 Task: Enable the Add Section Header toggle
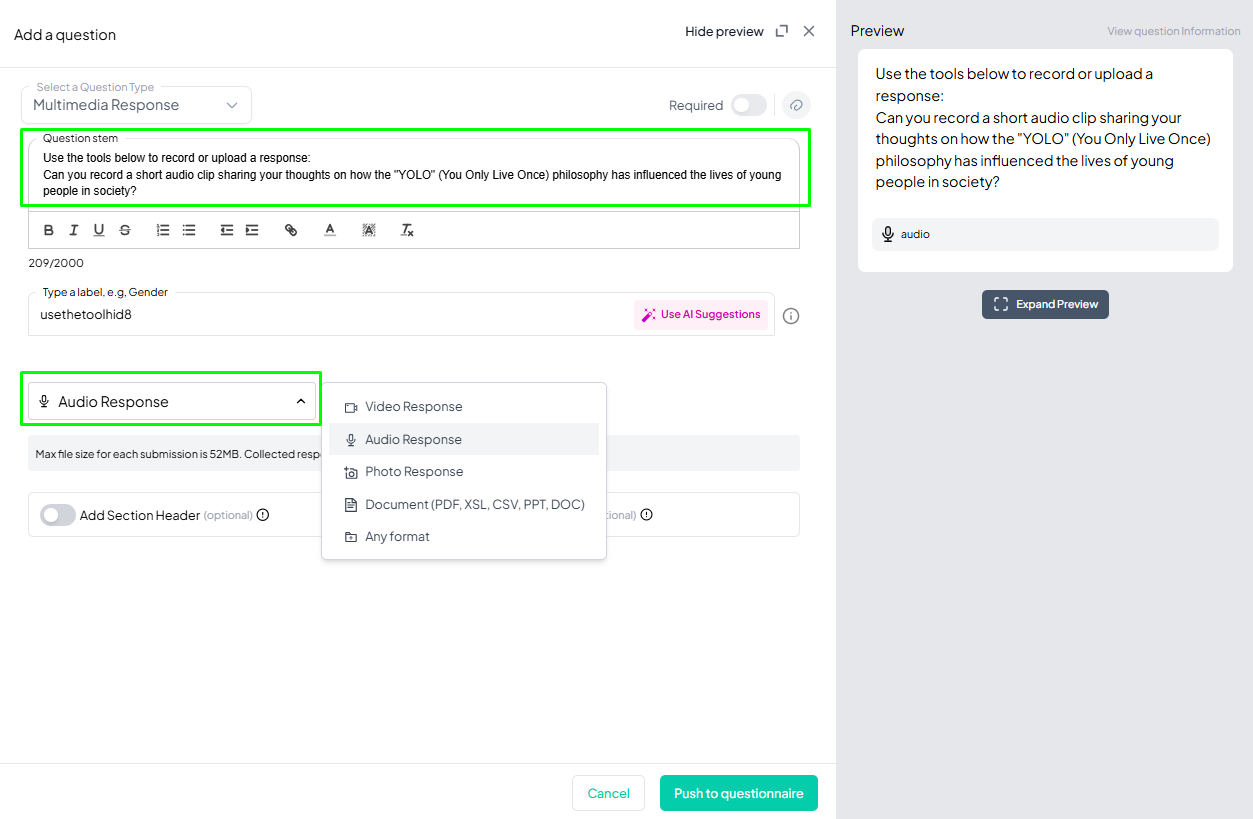[x=57, y=515]
